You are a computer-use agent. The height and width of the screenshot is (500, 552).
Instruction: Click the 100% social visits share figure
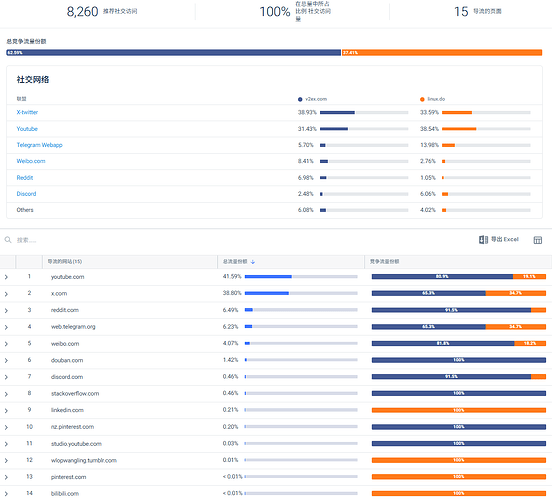275,12
